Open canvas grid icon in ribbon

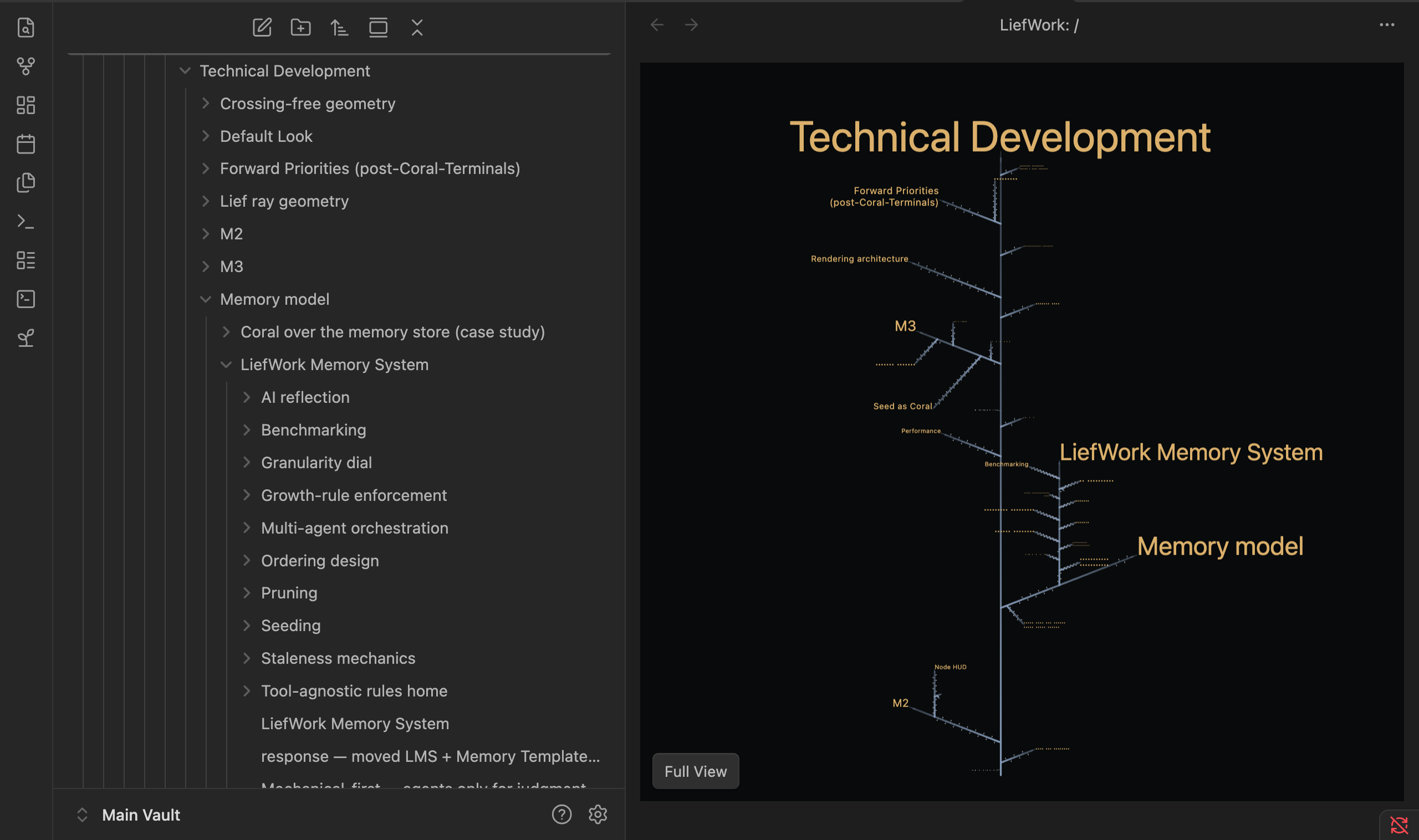25,105
